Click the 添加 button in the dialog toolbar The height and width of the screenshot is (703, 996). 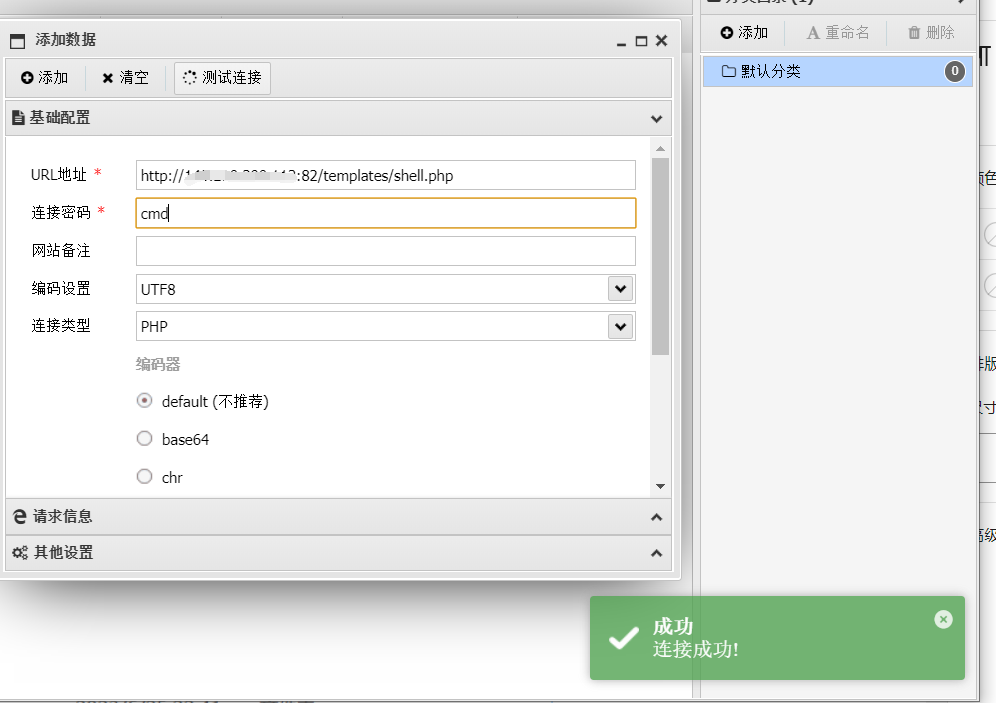point(44,77)
